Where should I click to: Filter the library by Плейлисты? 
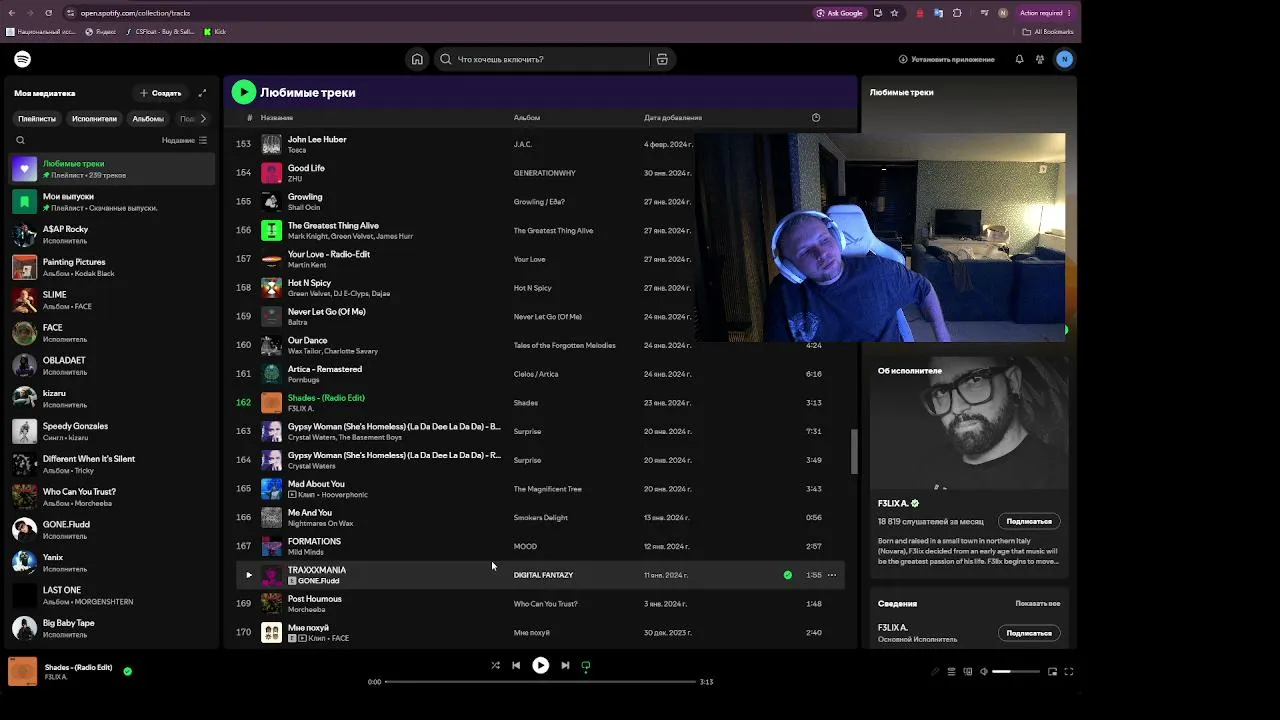click(37, 118)
